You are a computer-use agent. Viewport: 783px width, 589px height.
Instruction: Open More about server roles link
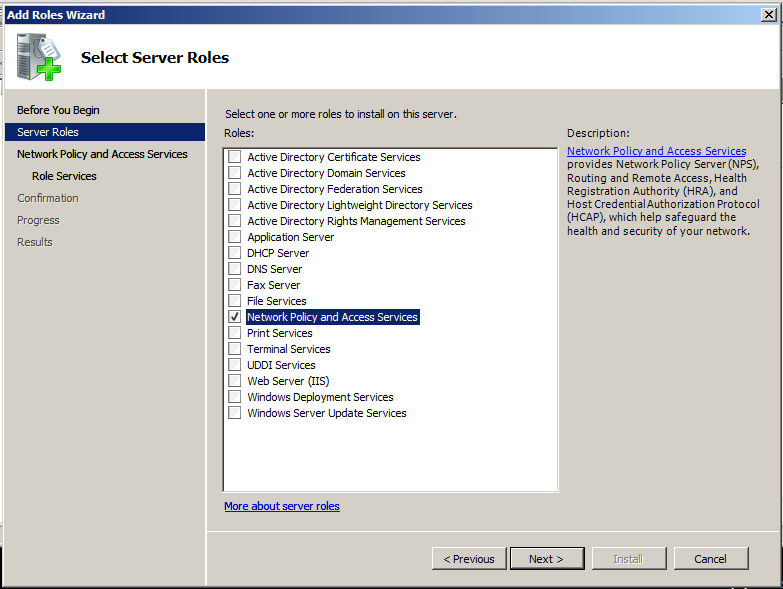point(282,506)
